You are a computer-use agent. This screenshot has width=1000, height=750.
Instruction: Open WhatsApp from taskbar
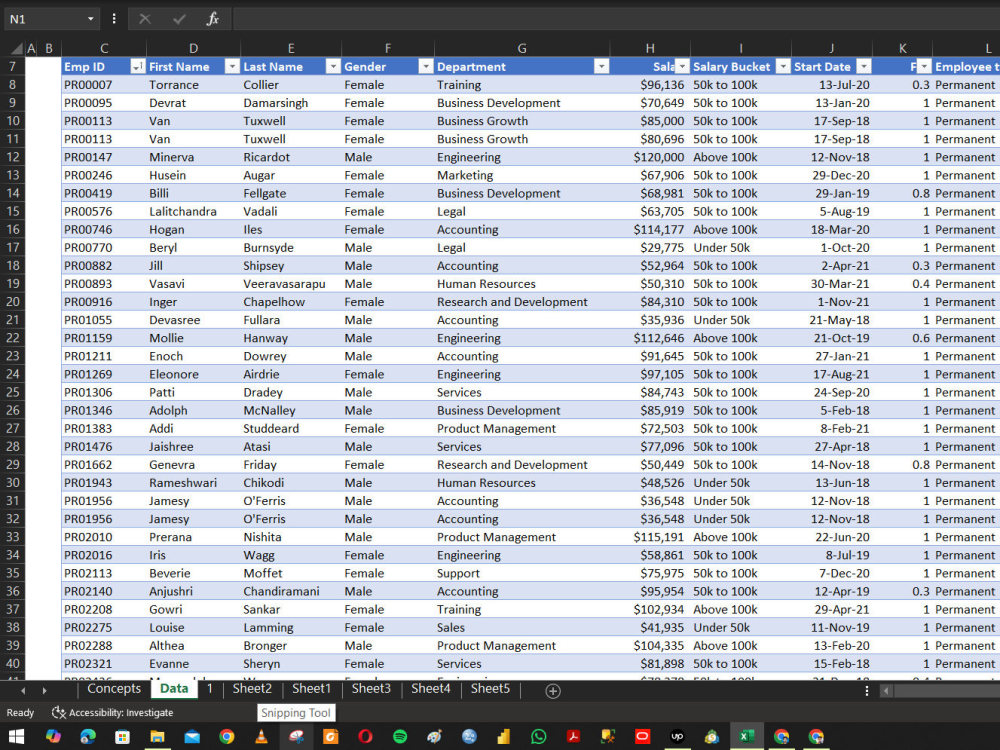point(539,737)
